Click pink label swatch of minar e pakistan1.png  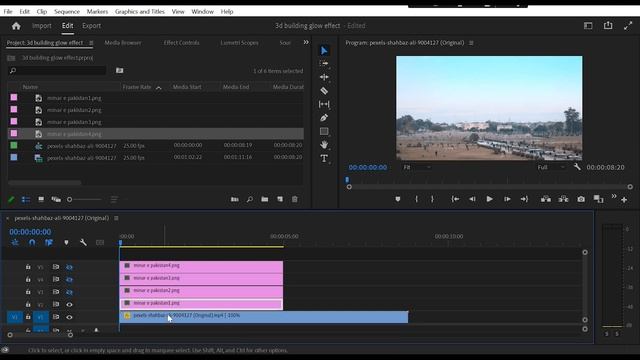14,98
